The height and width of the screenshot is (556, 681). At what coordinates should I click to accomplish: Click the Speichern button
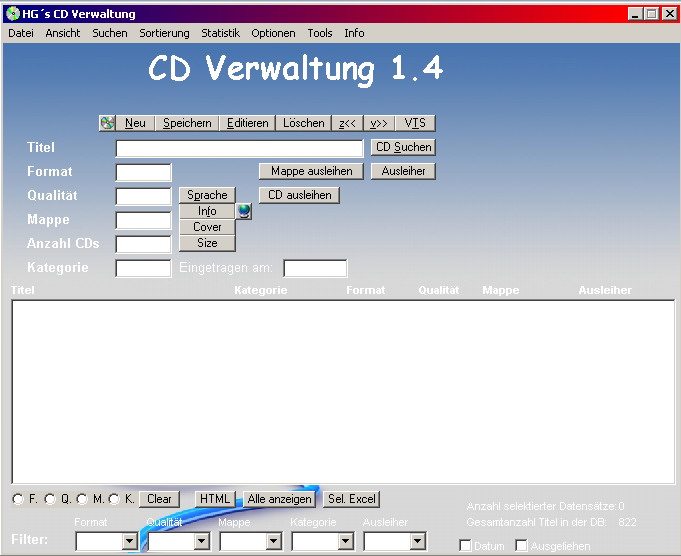(187, 123)
